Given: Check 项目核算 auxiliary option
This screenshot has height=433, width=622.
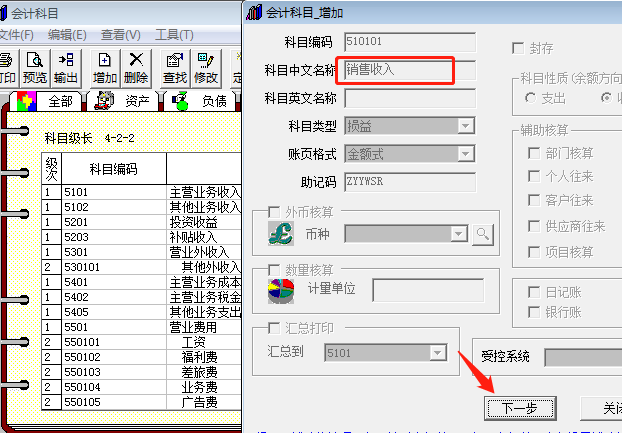Looking at the screenshot, I should pyautogui.click(x=534, y=252).
